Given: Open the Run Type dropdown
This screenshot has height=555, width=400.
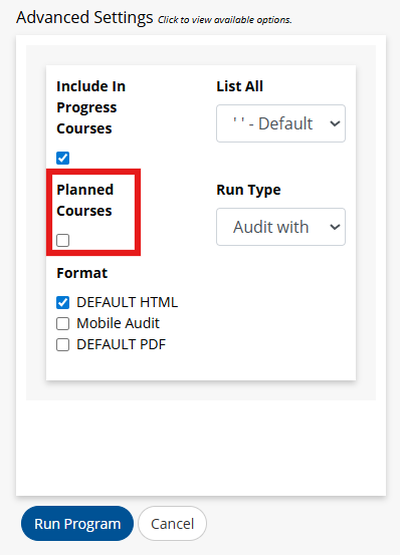Looking at the screenshot, I should [x=281, y=227].
